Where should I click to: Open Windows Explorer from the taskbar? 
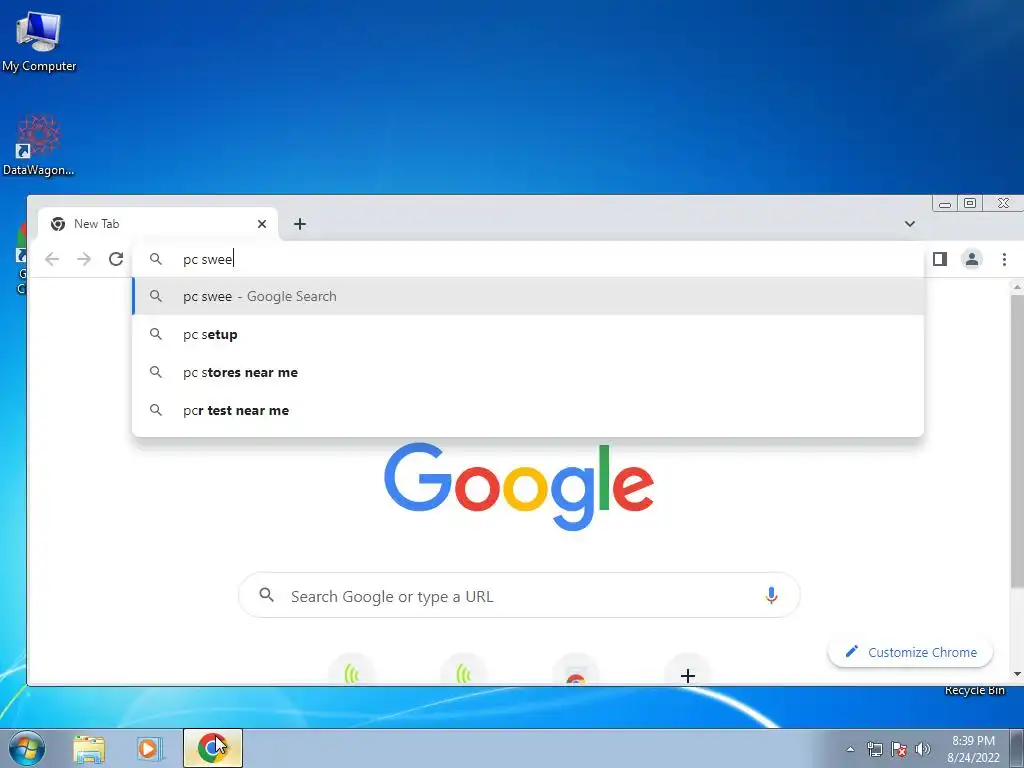pyautogui.click(x=89, y=749)
